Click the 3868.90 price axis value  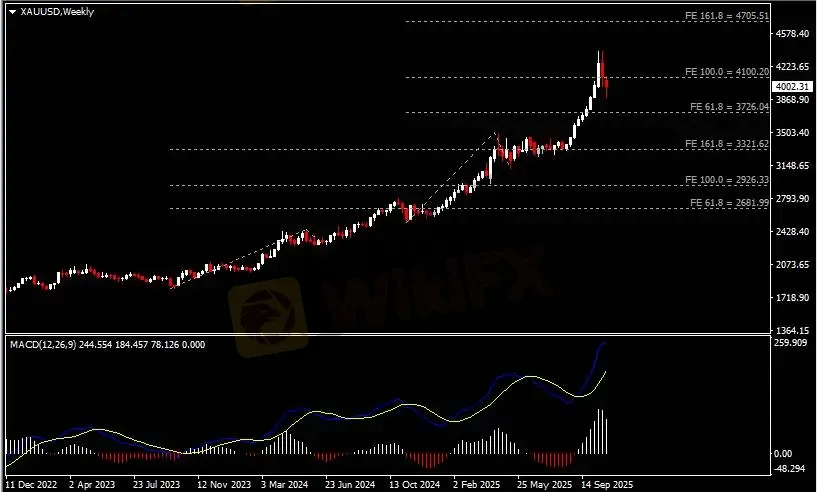(x=792, y=100)
